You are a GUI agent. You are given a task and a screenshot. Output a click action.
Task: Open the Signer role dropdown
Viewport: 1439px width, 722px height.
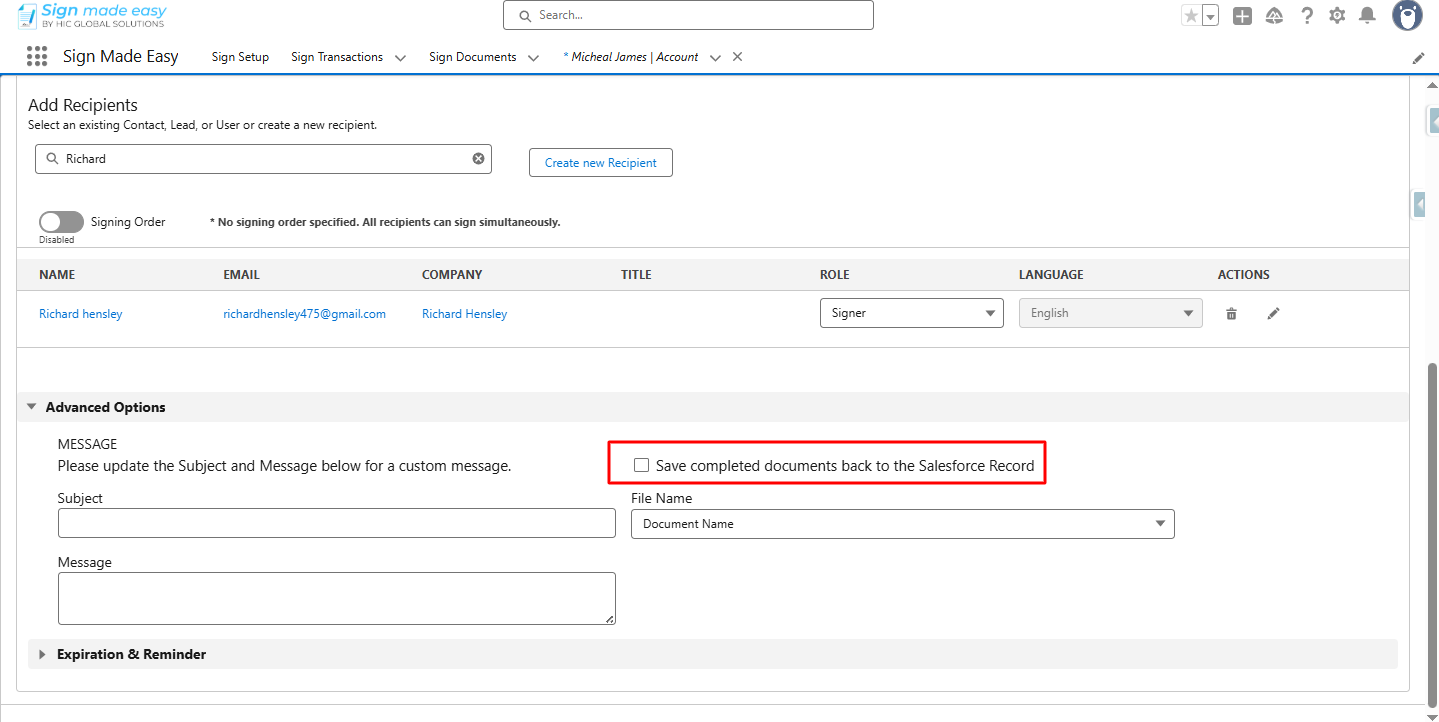pyautogui.click(x=911, y=313)
